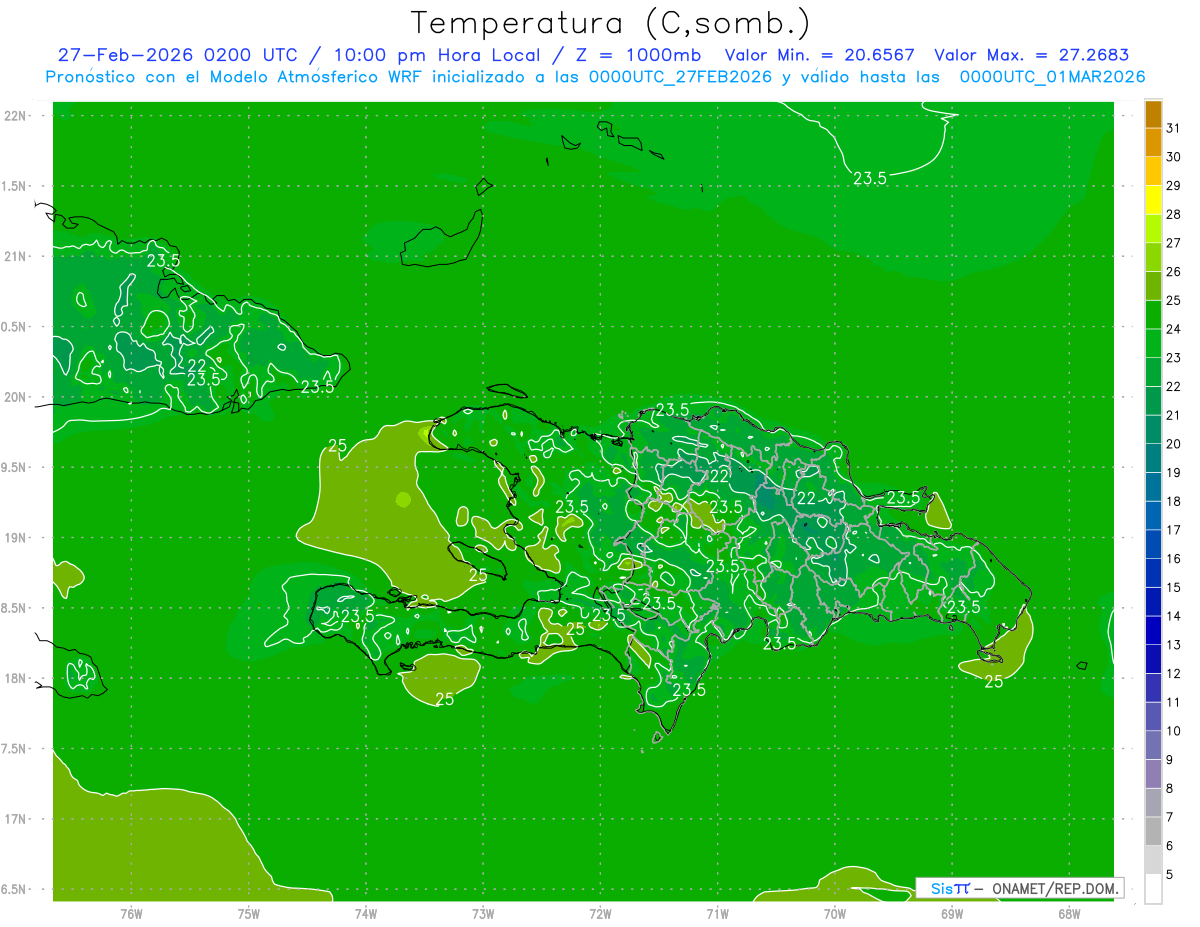Click the dark orange swatch above 31
Screen dimensions: 1200x927
point(1153,115)
